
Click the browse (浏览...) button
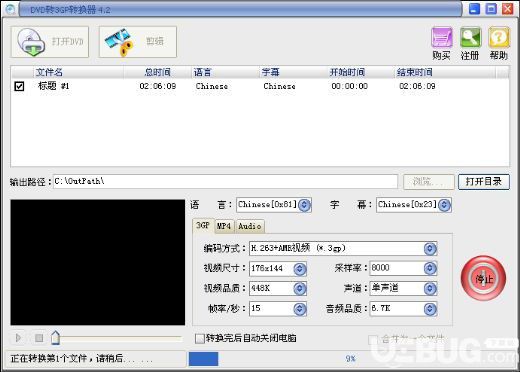pyautogui.click(x=429, y=182)
